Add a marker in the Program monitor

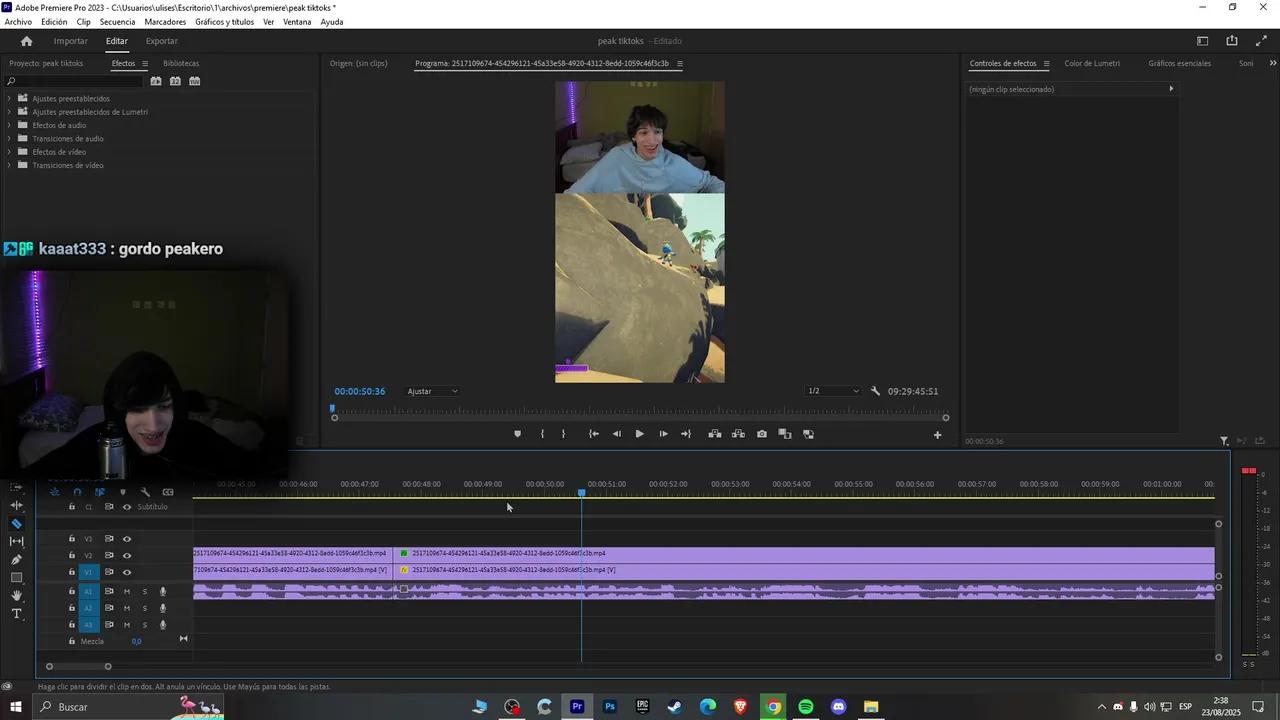pyautogui.click(x=517, y=434)
